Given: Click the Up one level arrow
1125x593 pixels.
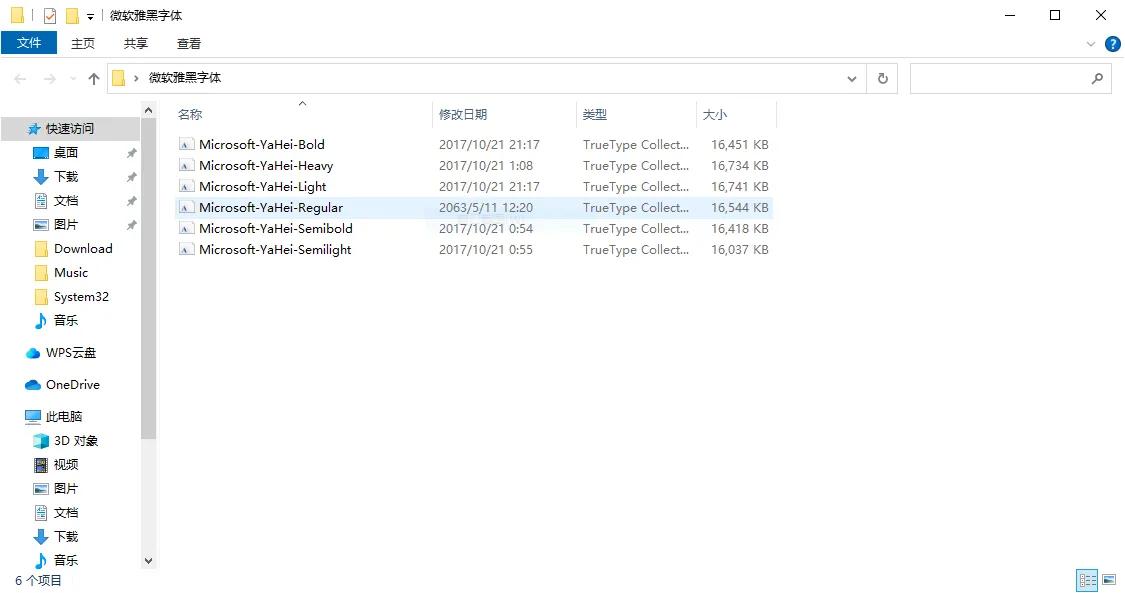Looking at the screenshot, I should tap(94, 79).
